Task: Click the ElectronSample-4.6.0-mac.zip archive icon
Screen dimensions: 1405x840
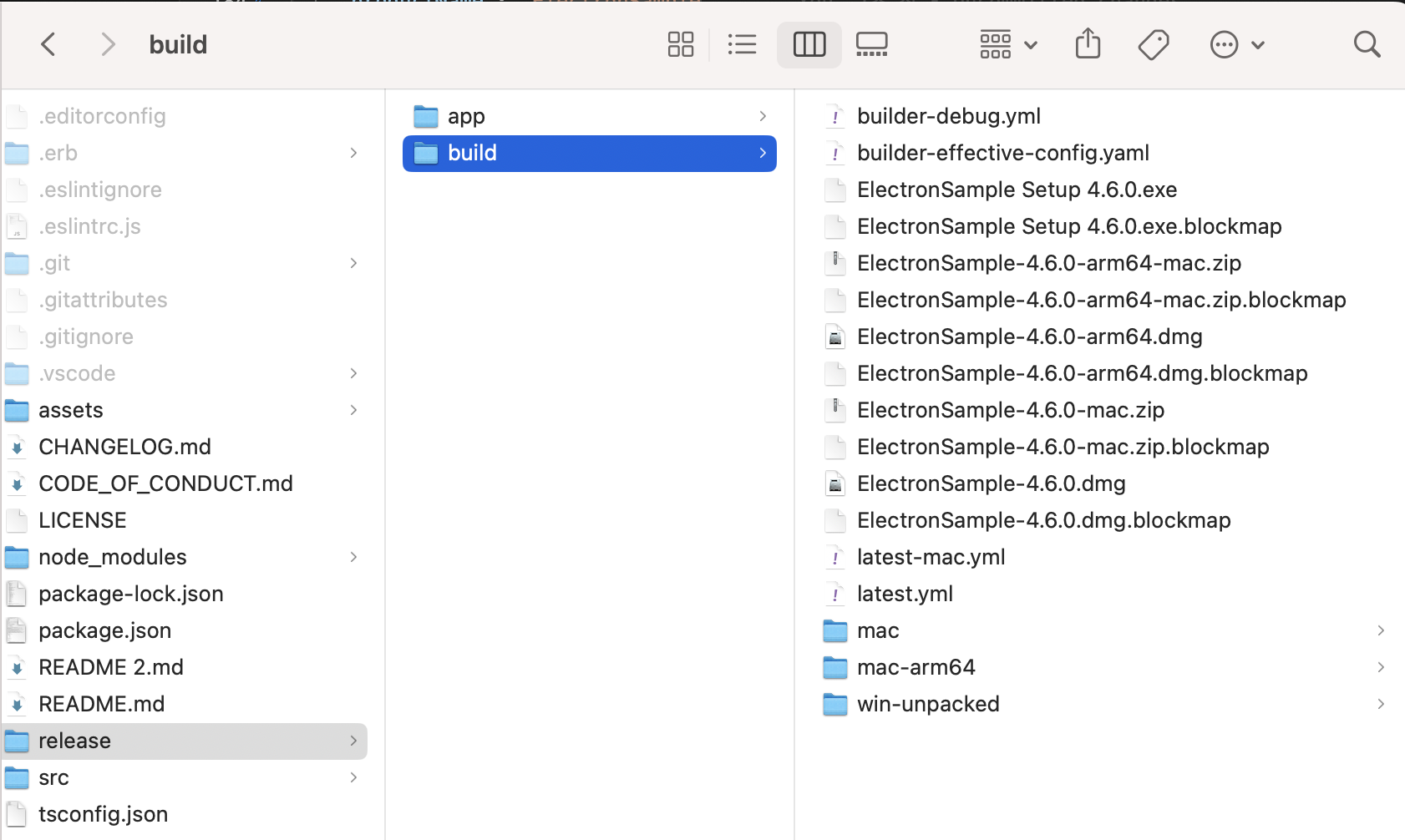Action: pos(835,410)
